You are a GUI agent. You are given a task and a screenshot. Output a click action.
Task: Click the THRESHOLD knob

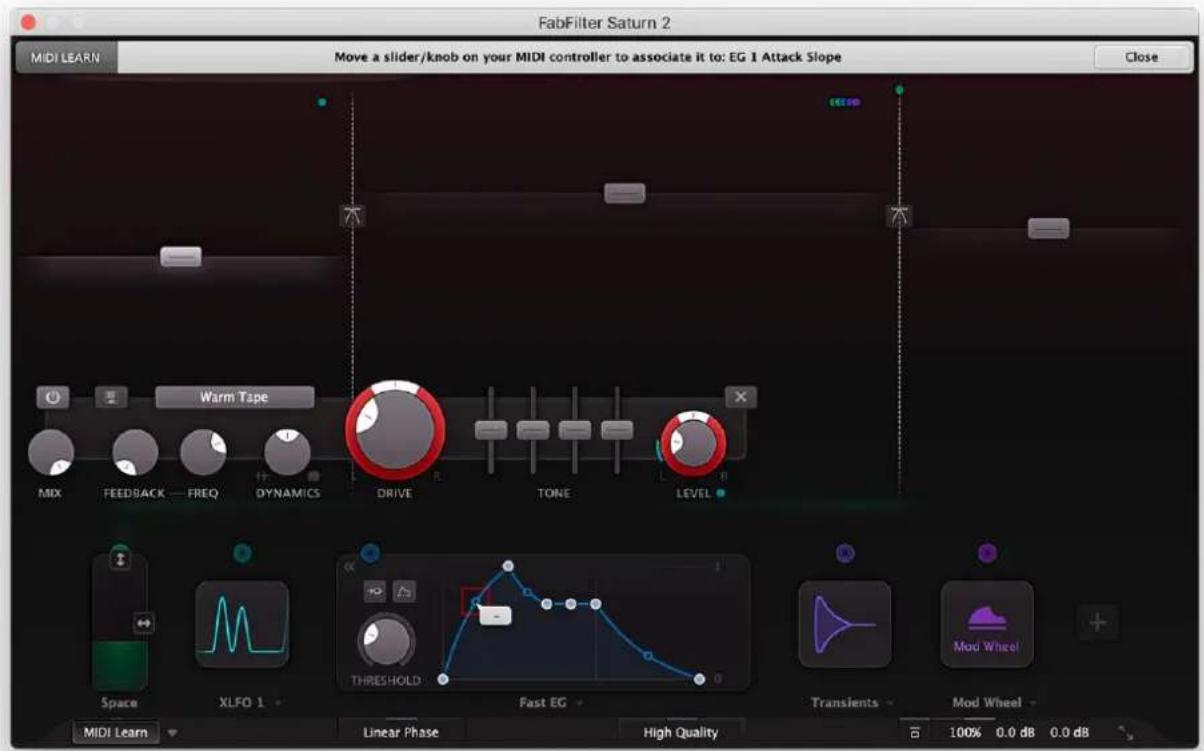386,642
